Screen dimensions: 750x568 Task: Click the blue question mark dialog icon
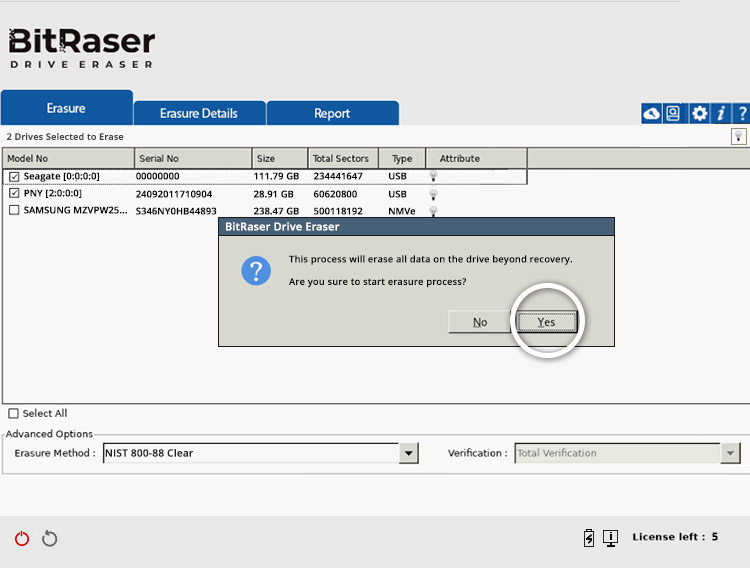256,271
